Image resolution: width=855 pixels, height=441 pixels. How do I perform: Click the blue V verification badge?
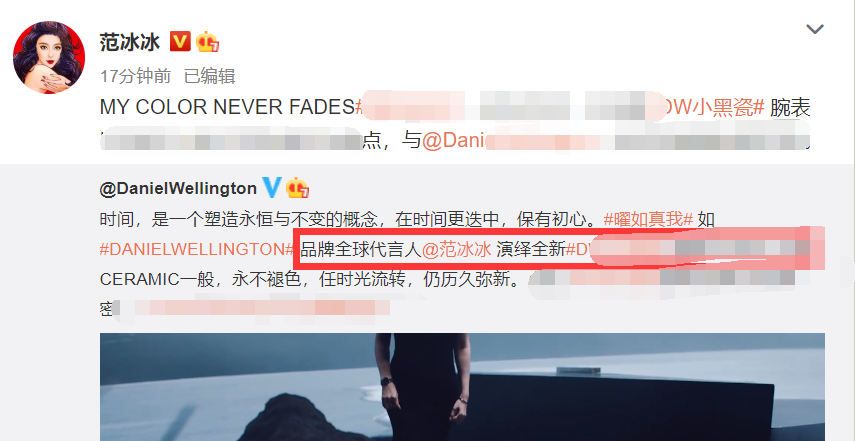click(272, 188)
